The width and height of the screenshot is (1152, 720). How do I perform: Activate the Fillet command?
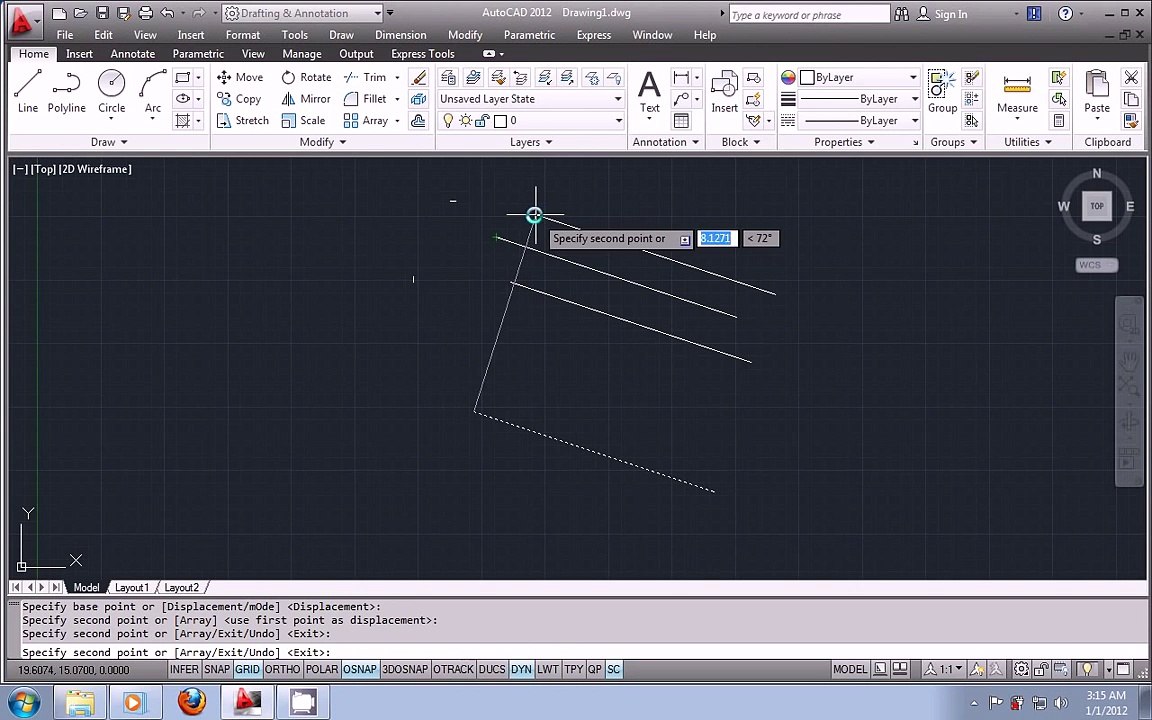pyautogui.click(x=365, y=98)
